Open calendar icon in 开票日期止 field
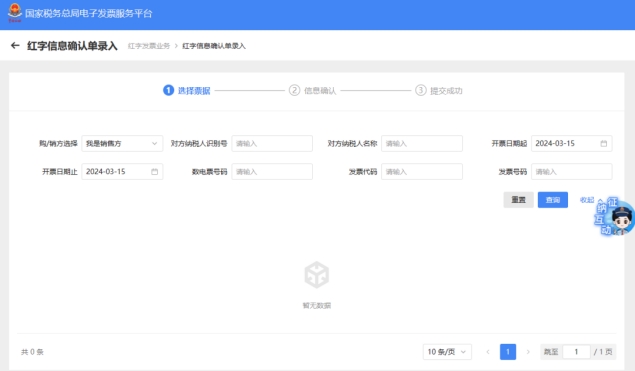635x371 pixels. pos(154,172)
